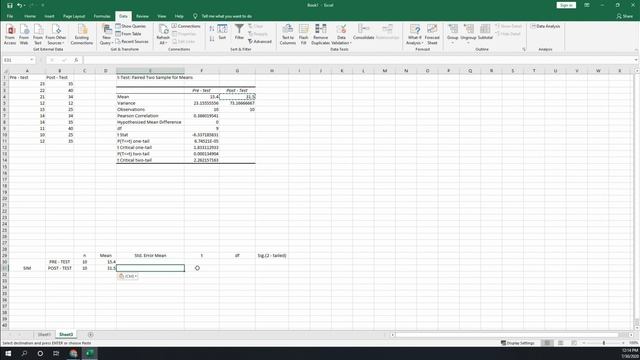Image resolution: width=640 pixels, height=360 pixels.
Task: Open the Paste Options (Ctrl) button
Action: [128, 276]
